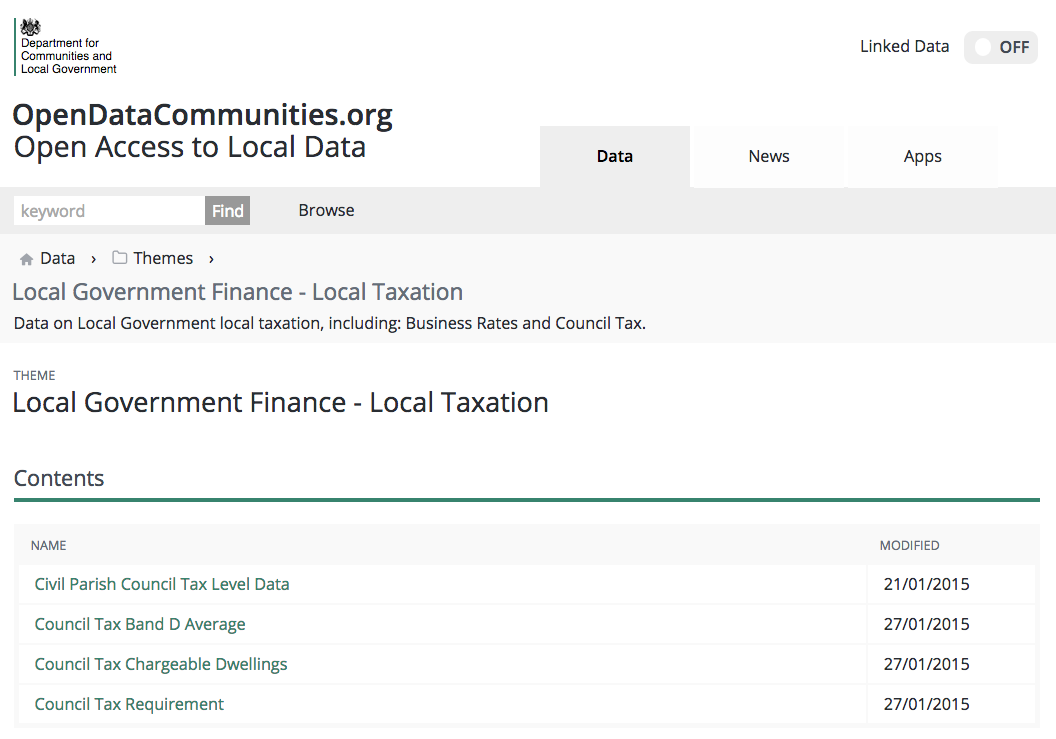Focus the keyword search field

coord(109,211)
